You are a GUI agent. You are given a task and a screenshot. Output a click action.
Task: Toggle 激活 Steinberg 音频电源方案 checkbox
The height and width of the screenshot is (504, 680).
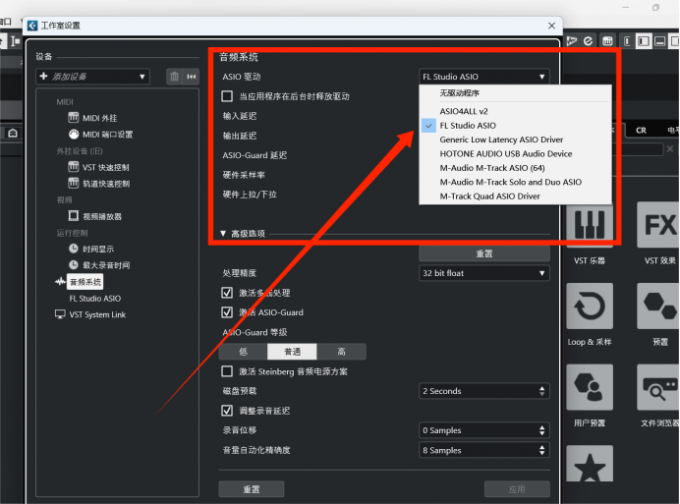[227, 371]
